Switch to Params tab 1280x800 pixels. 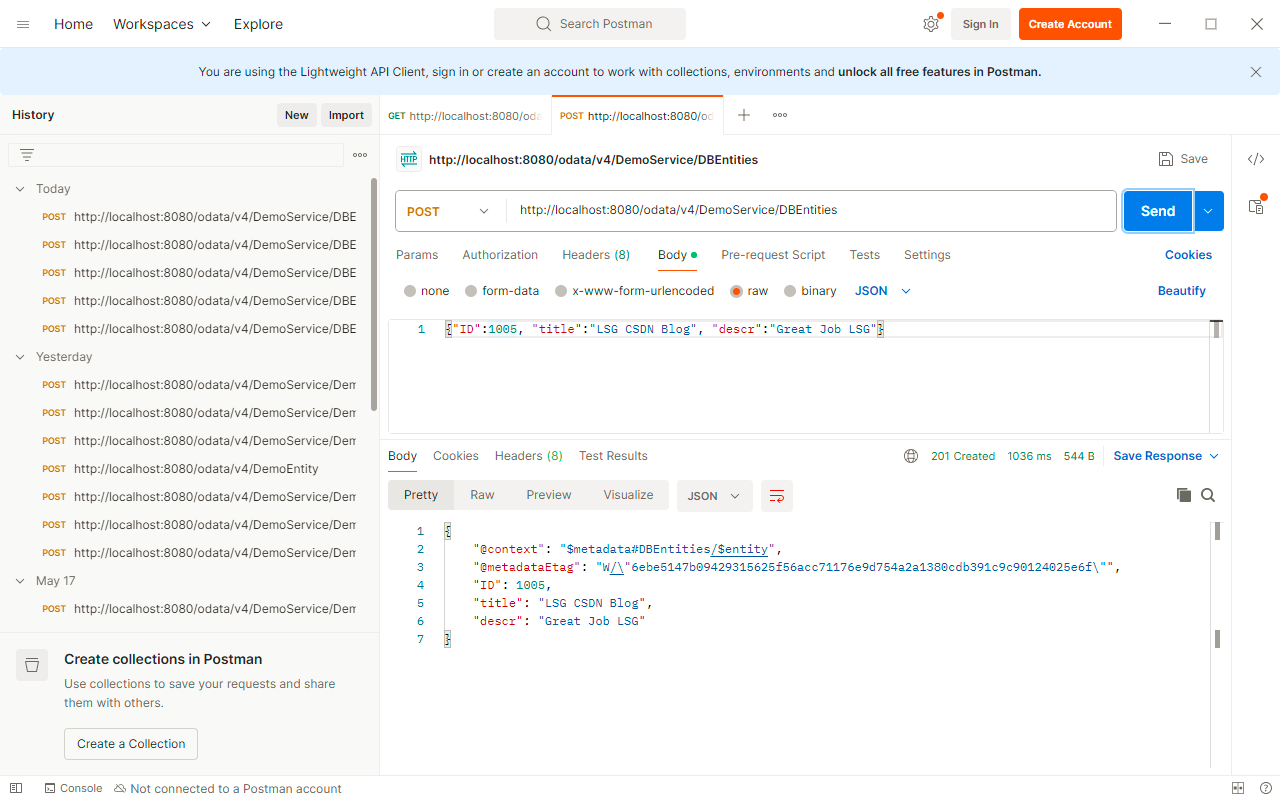pos(417,255)
